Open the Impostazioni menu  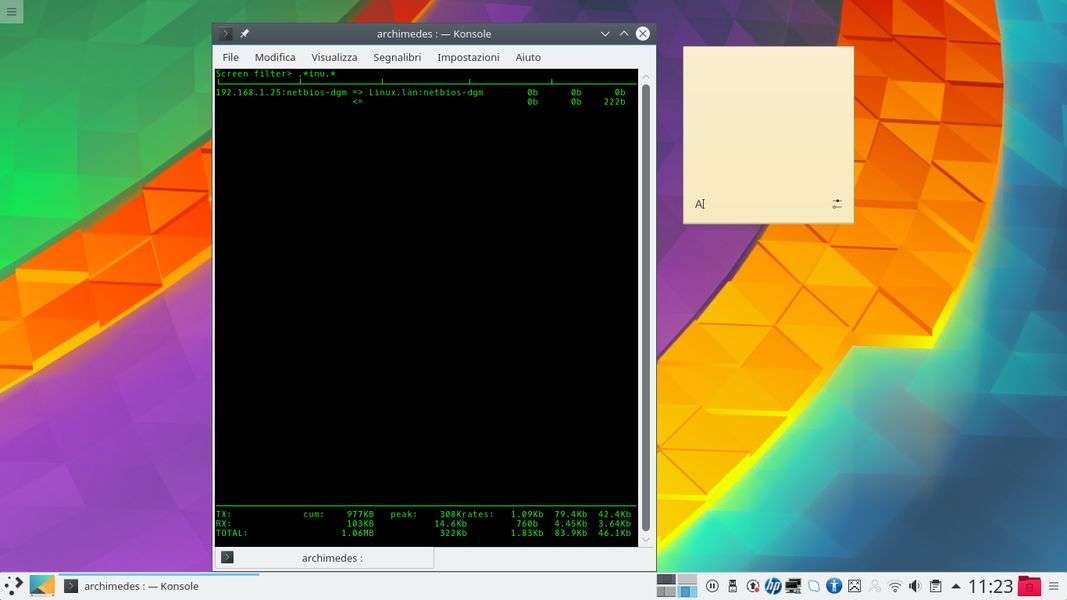click(x=468, y=57)
